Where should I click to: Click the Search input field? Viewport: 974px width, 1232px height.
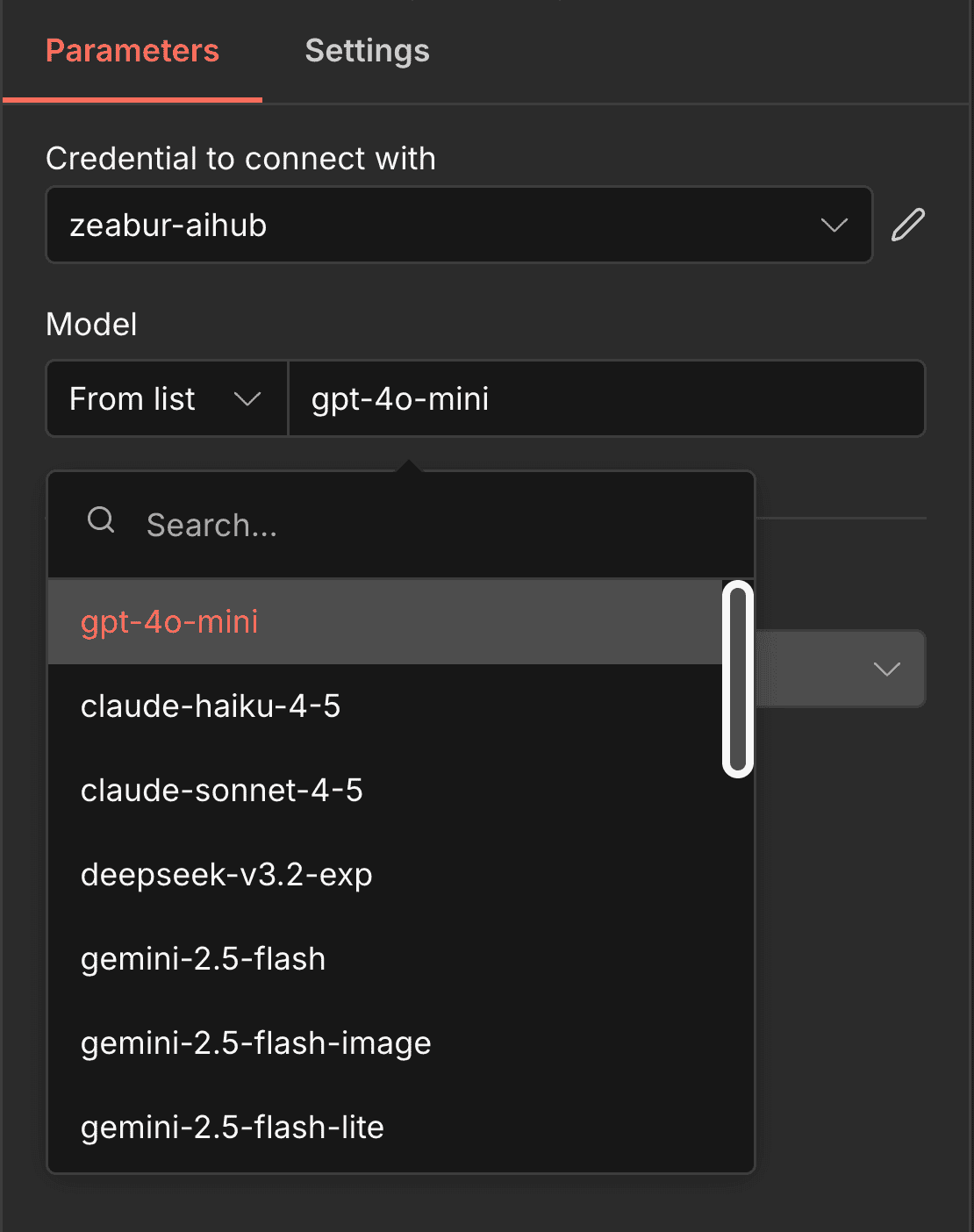(395, 524)
